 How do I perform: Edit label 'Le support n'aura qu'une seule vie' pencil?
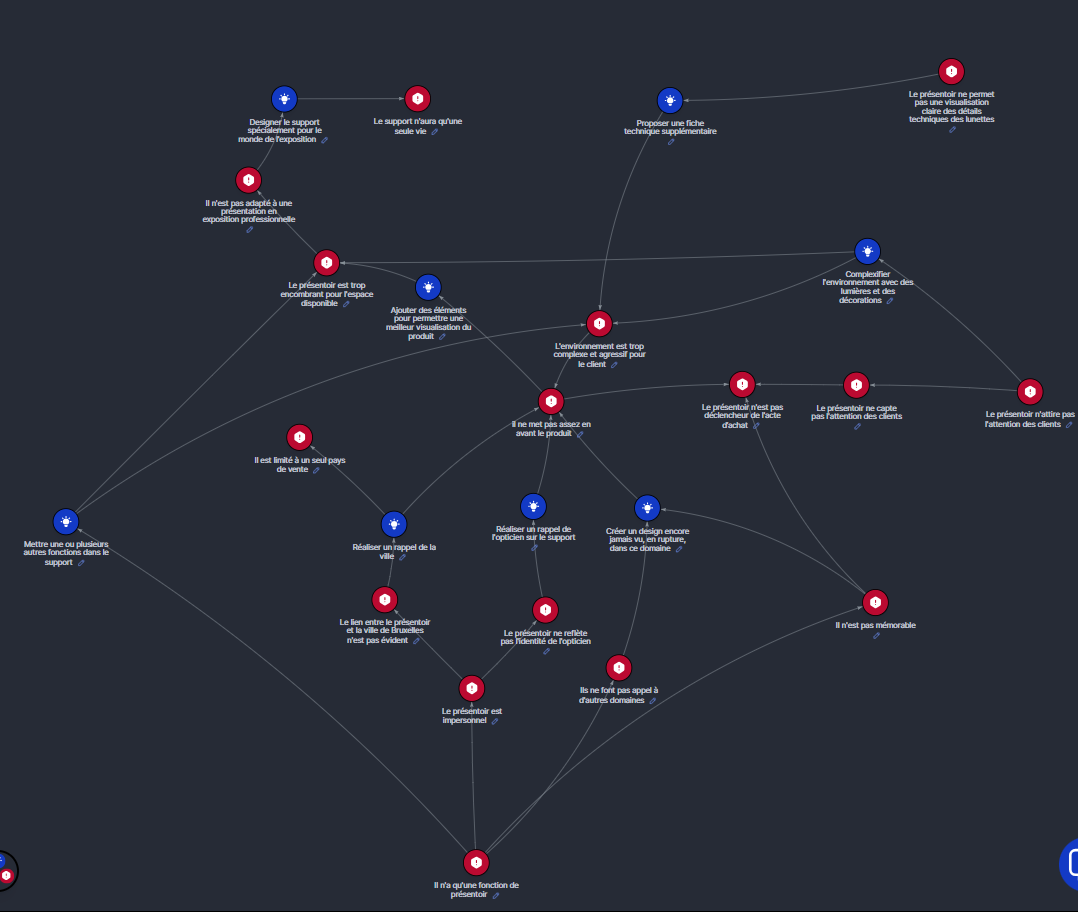[434, 132]
